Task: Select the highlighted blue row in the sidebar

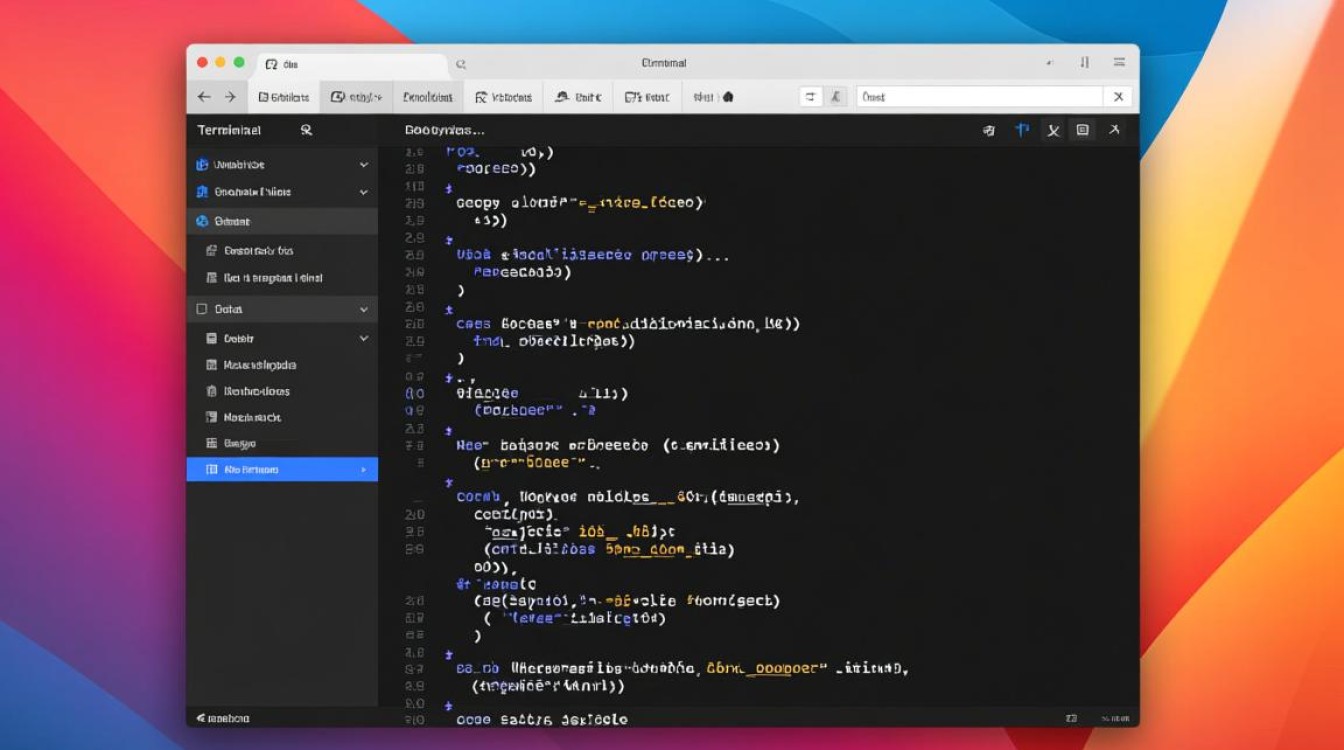Action: tap(282, 469)
